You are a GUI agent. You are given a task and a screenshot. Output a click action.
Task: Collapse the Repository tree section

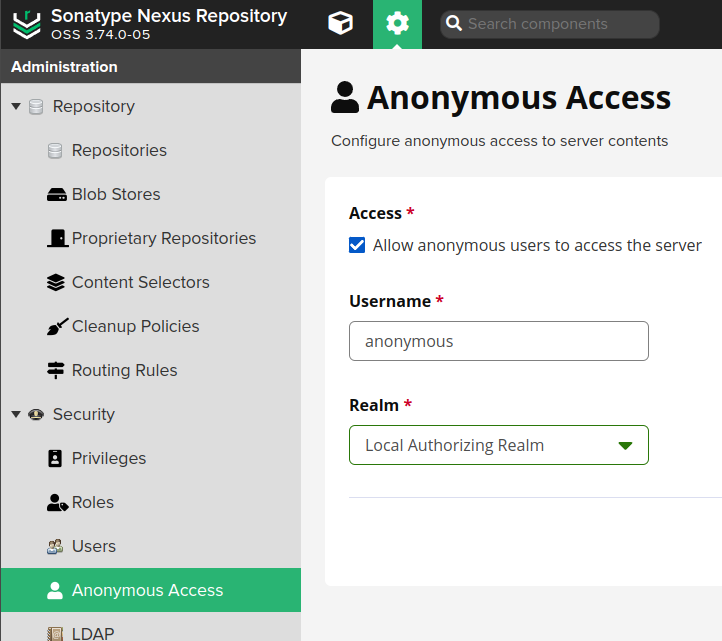[x=16, y=106]
